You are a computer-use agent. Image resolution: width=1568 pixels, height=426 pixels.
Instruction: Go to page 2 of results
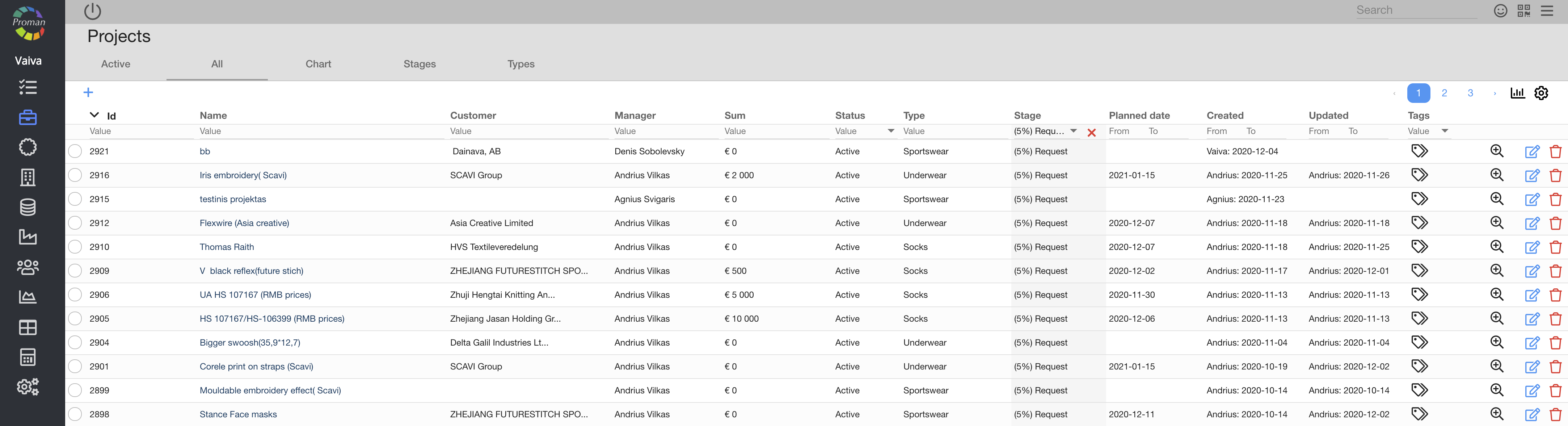(1444, 93)
